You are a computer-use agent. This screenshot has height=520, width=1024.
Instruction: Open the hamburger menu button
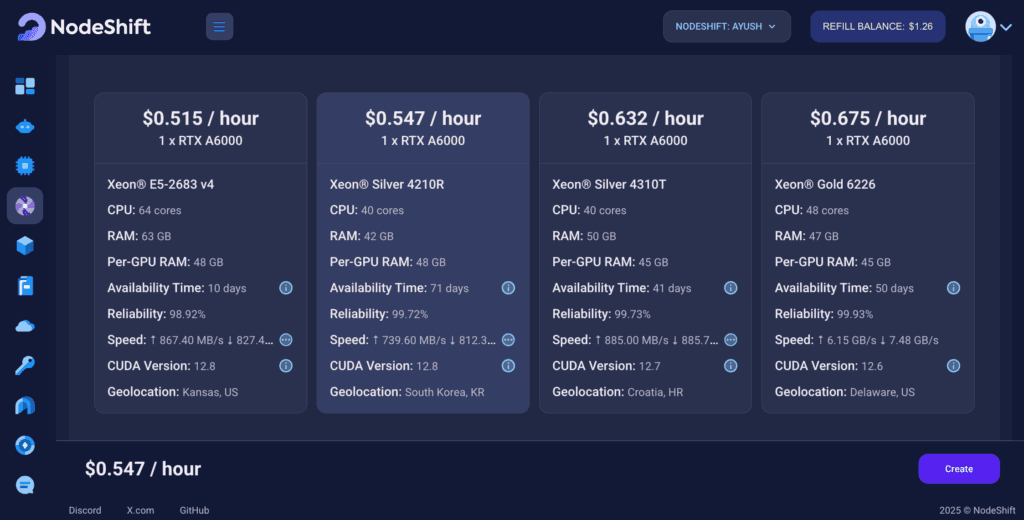click(x=219, y=27)
